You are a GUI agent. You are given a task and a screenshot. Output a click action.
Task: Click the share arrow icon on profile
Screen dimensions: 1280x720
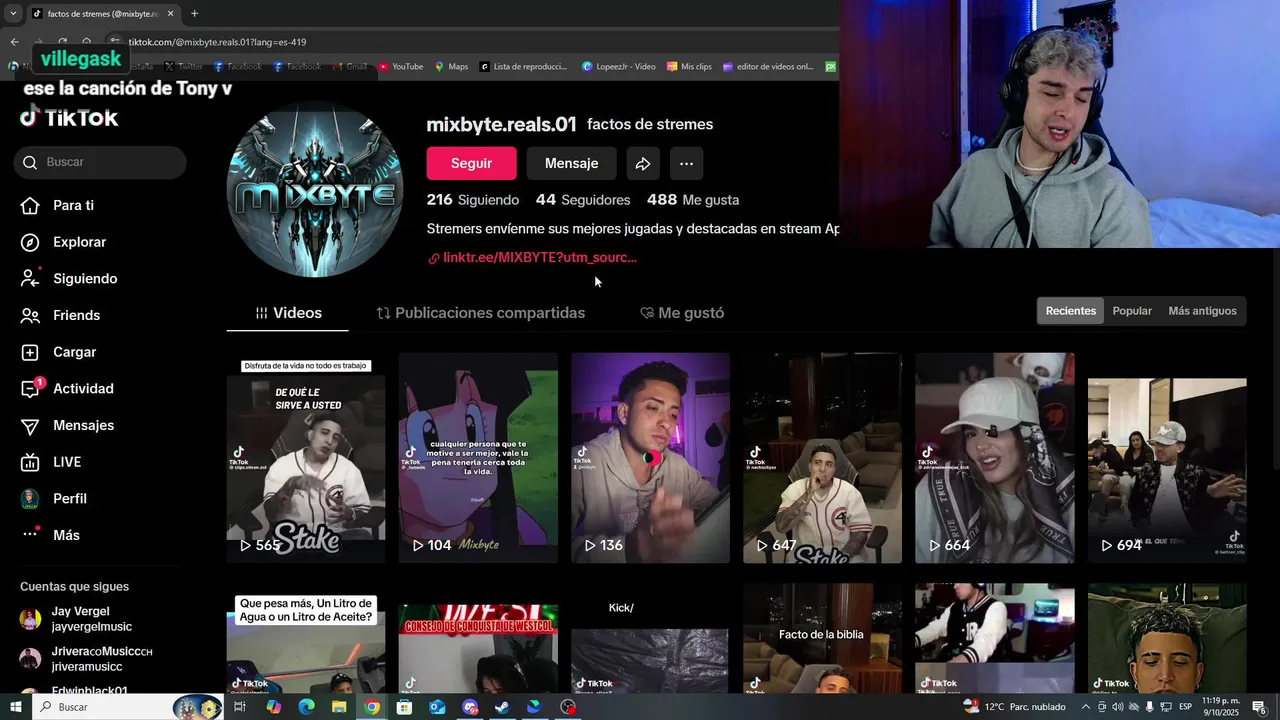[x=643, y=163]
